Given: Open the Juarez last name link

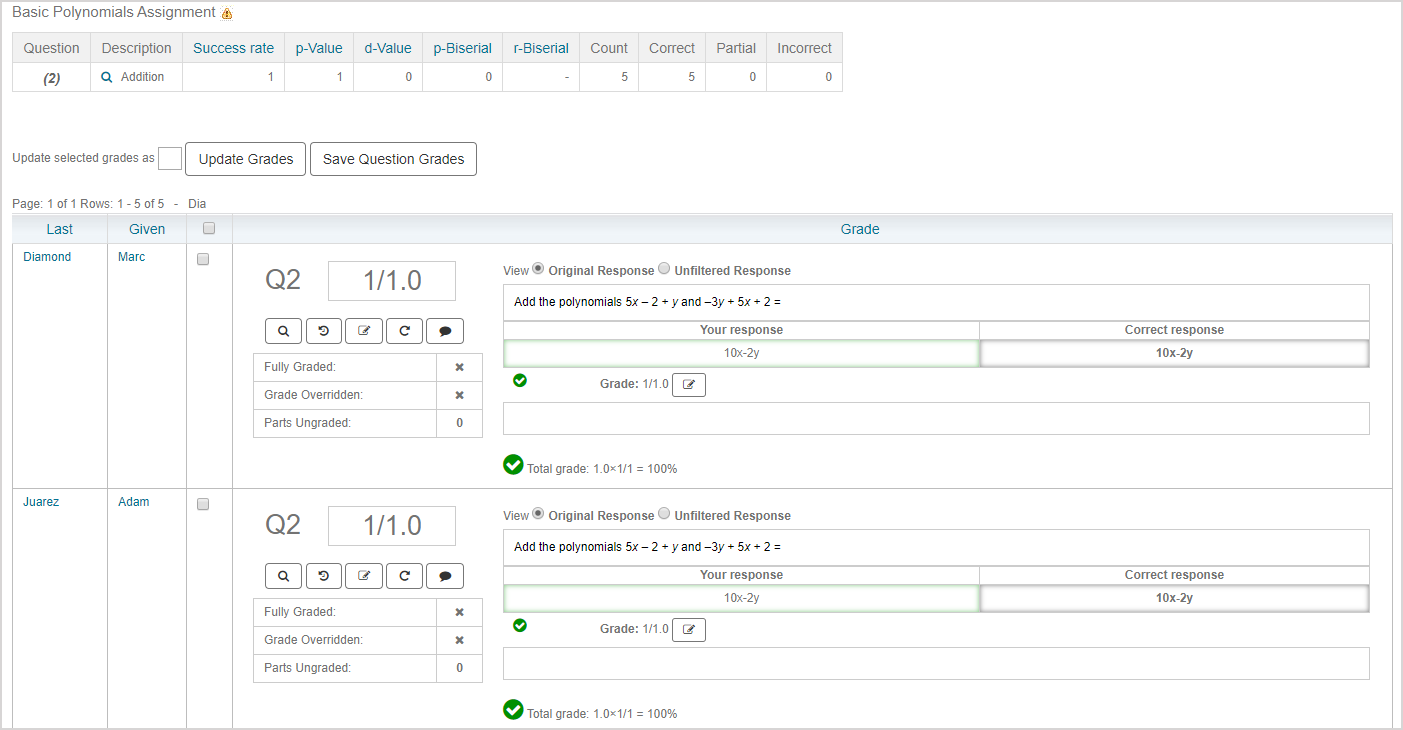Looking at the screenshot, I should pos(41,502).
